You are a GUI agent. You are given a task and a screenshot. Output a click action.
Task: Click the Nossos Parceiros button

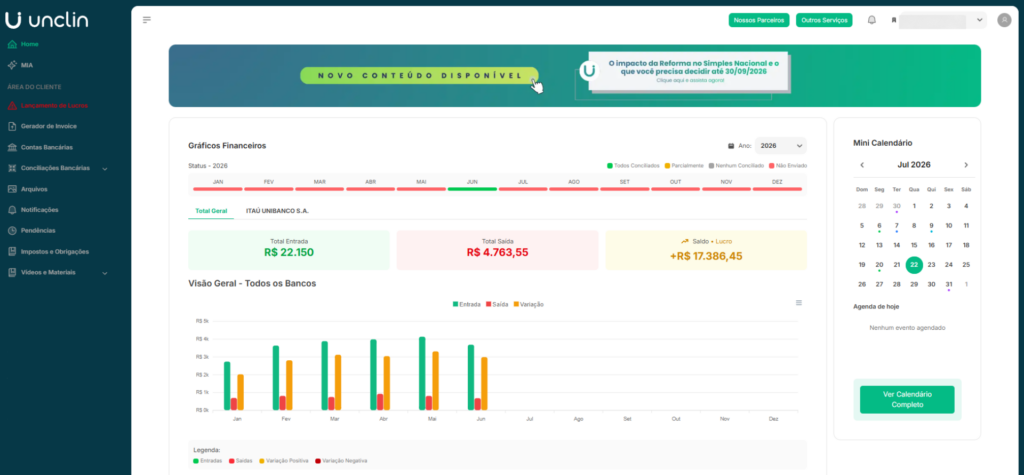pyautogui.click(x=759, y=20)
